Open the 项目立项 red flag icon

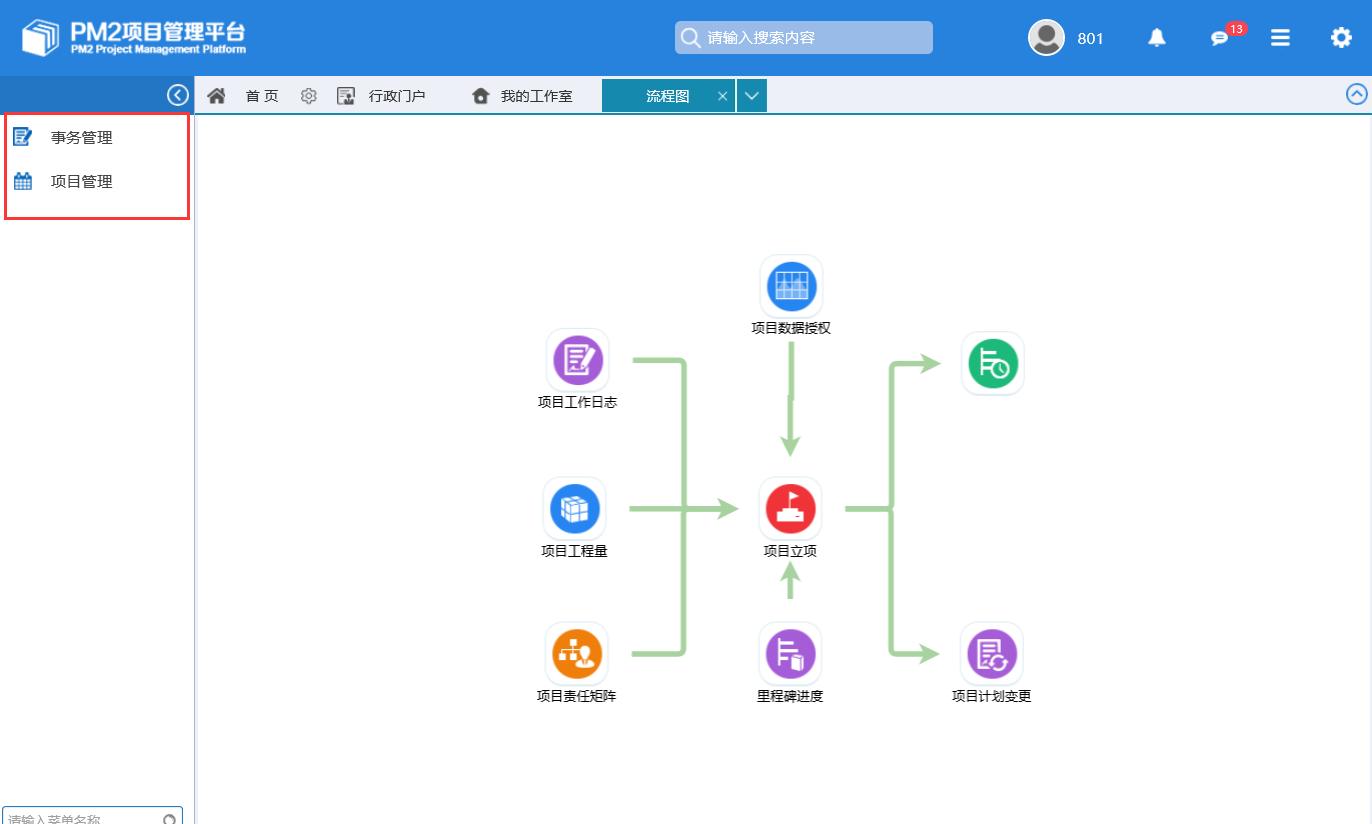[x=790, y=508]
